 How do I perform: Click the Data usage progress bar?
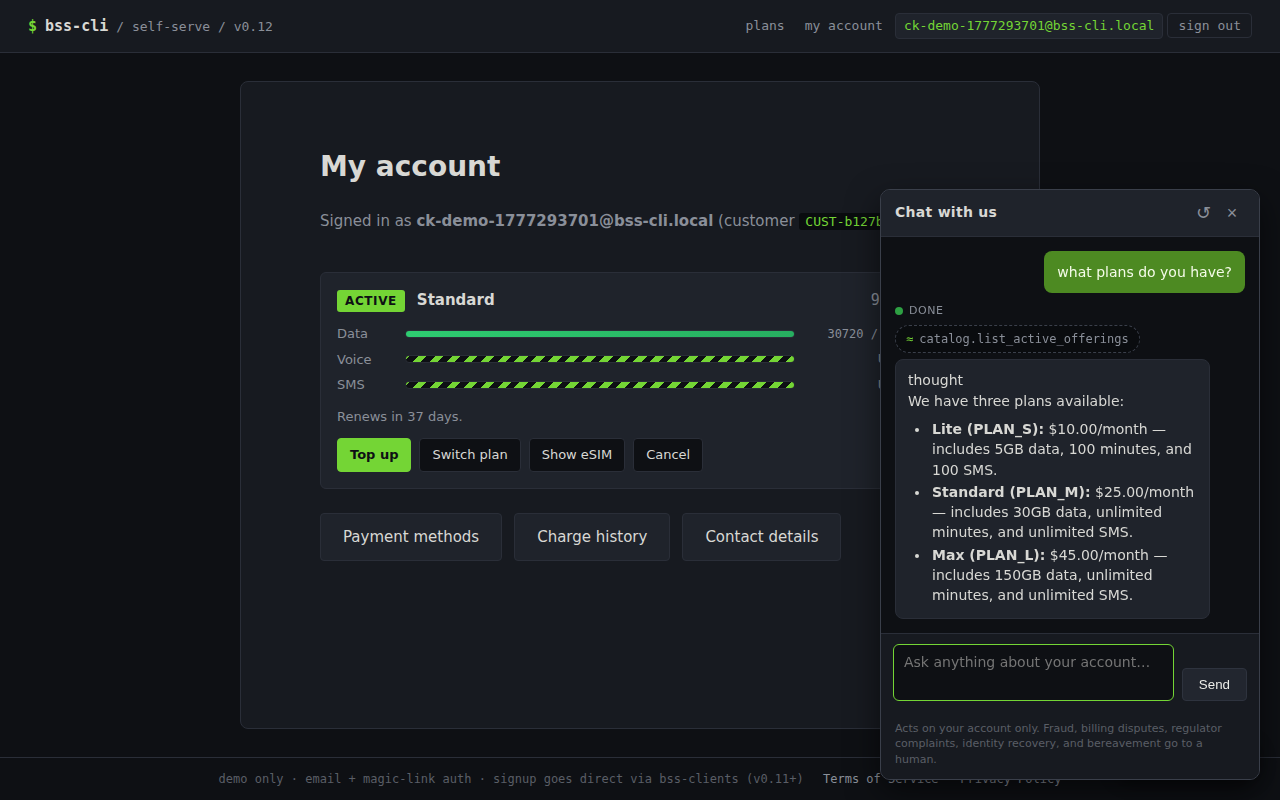pyautogui.click(x=600, y=333)
